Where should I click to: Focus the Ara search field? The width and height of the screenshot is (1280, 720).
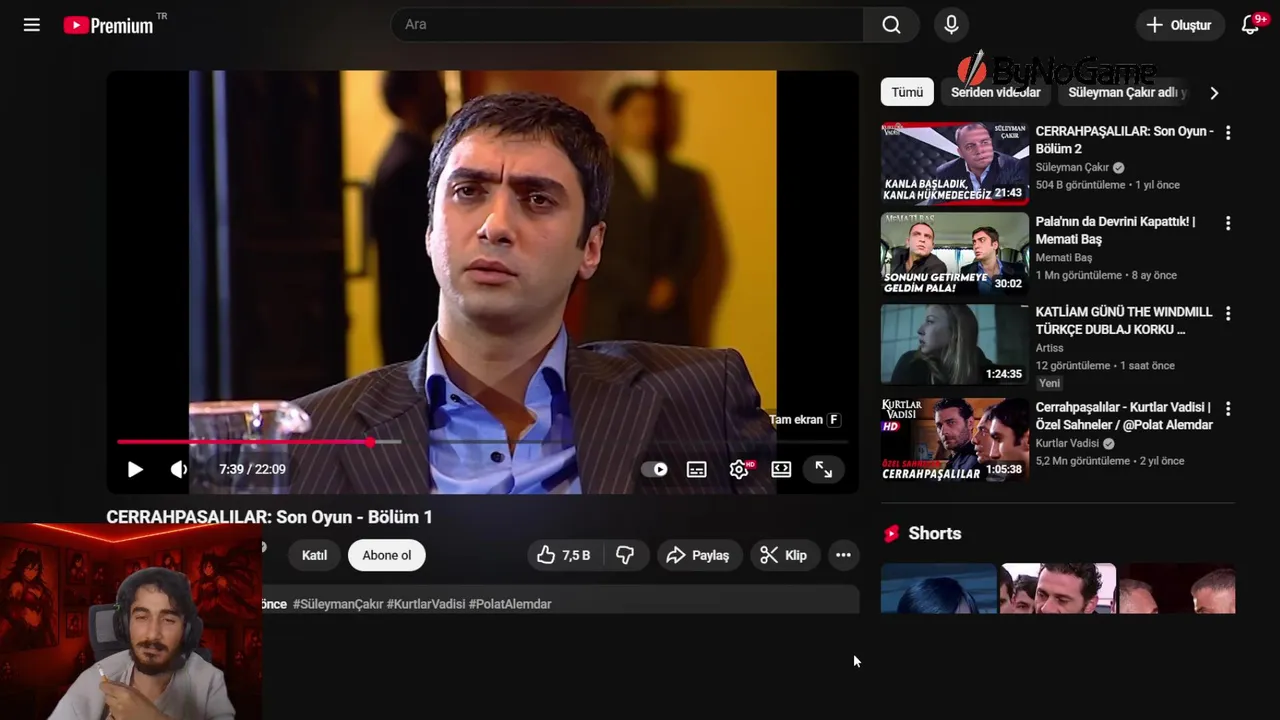[628, 25]
